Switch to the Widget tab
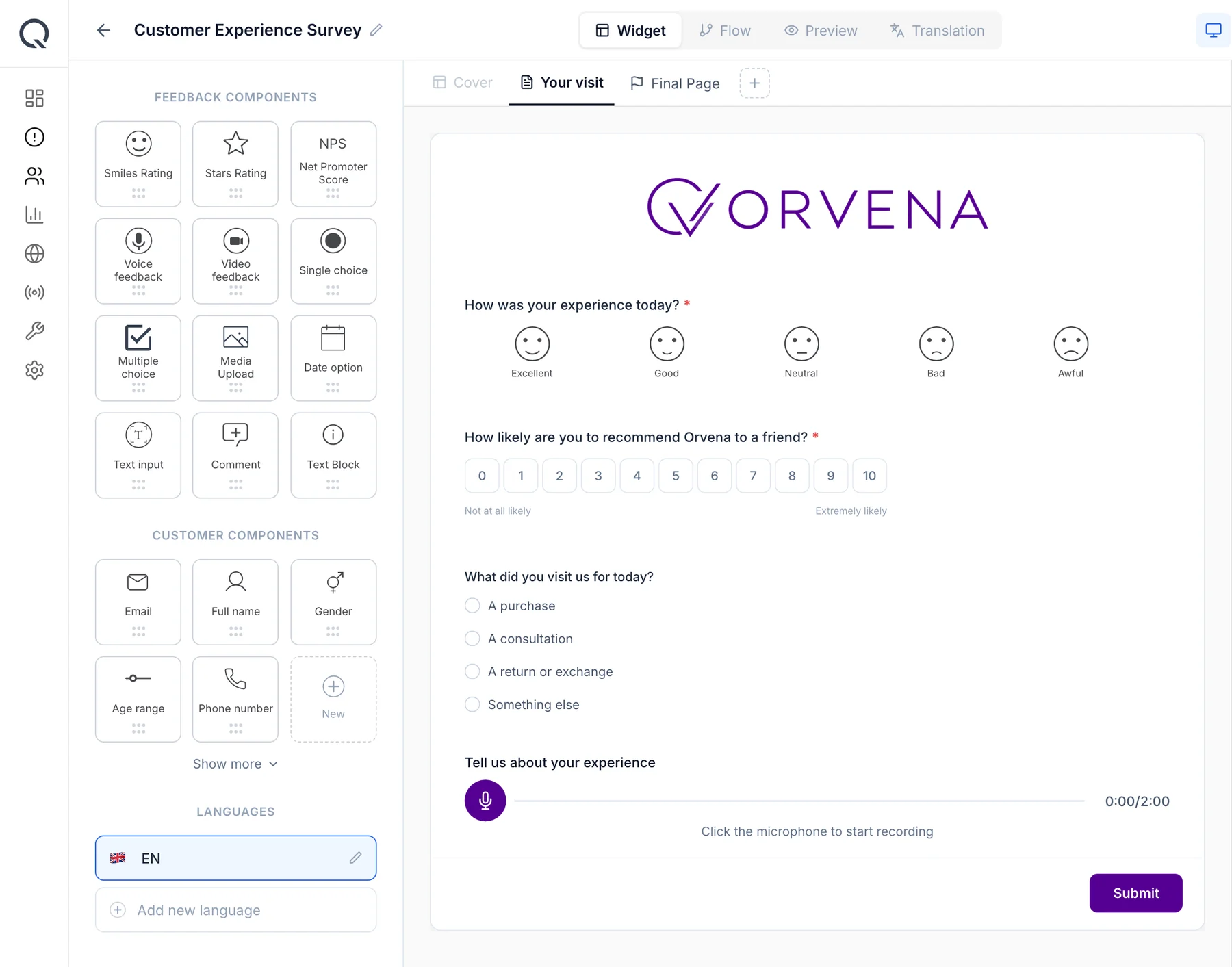Viewport: 1232px width, 967px height. click(x=630, y=30)
